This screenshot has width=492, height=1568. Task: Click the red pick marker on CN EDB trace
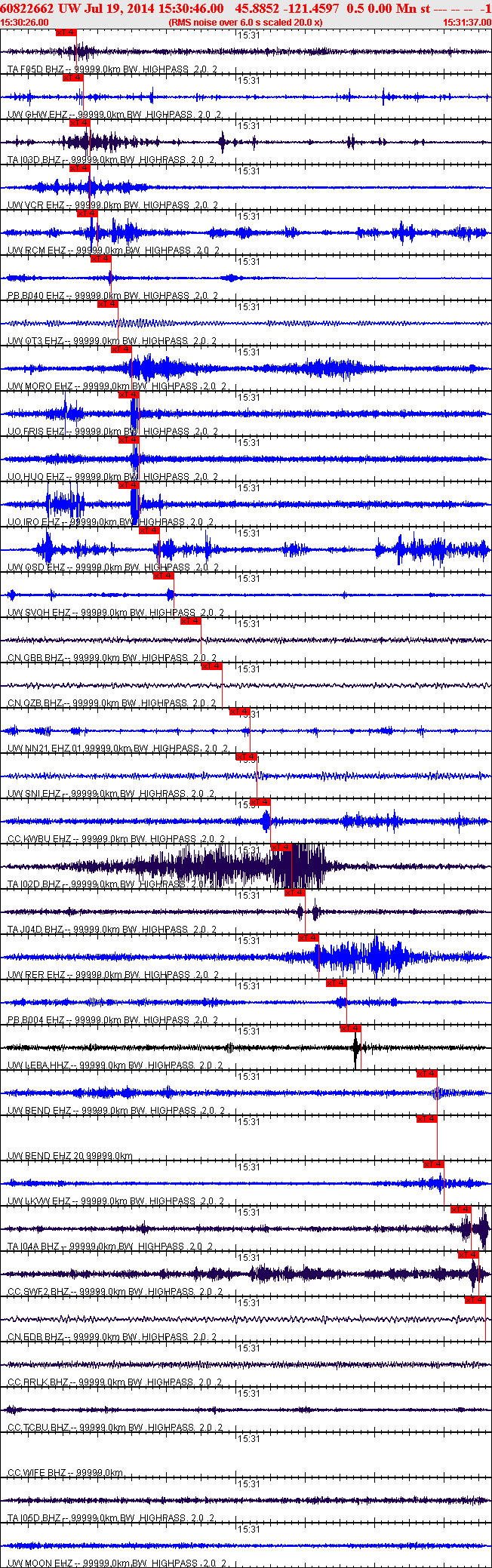[475, 1300]
